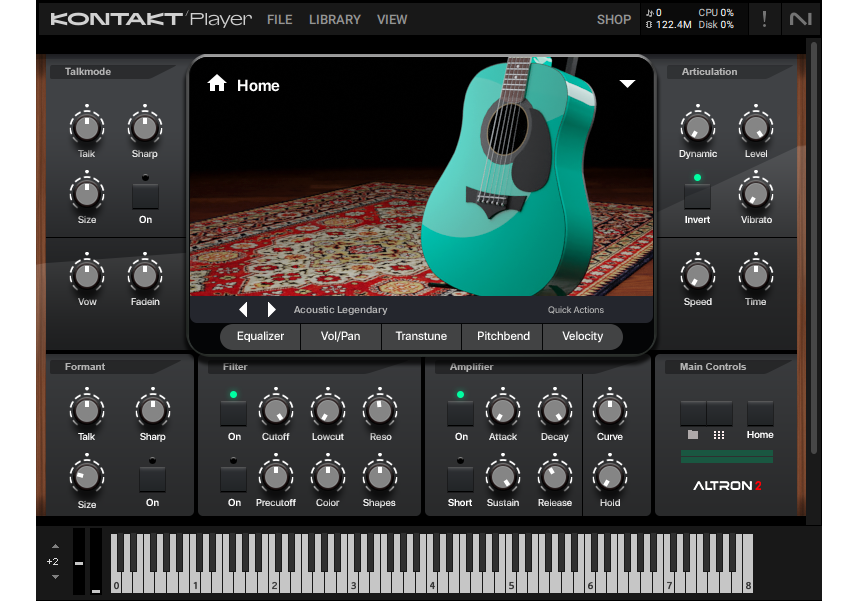
Task: Click the Vibrato knob
Action: [755, 193]
